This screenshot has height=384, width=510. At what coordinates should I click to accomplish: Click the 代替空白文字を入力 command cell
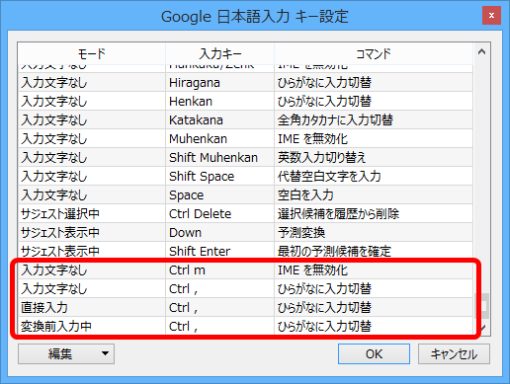(373, 176)
